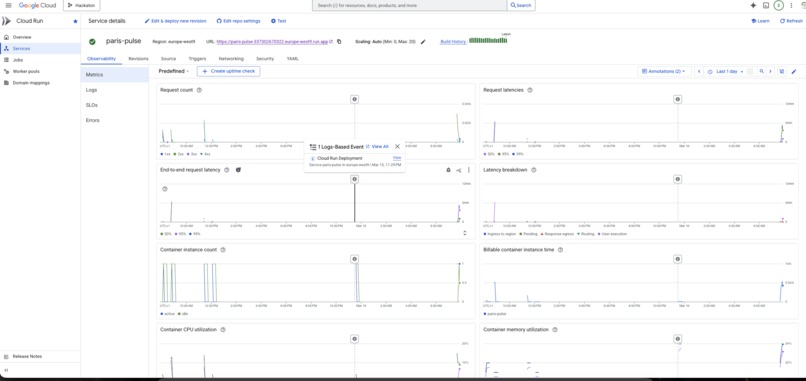Click the dark badge beside End-to-end latency title
Image resolution: width=806 pixels, height=381 pixels.
pyautogui.click(x=238, y=170)
